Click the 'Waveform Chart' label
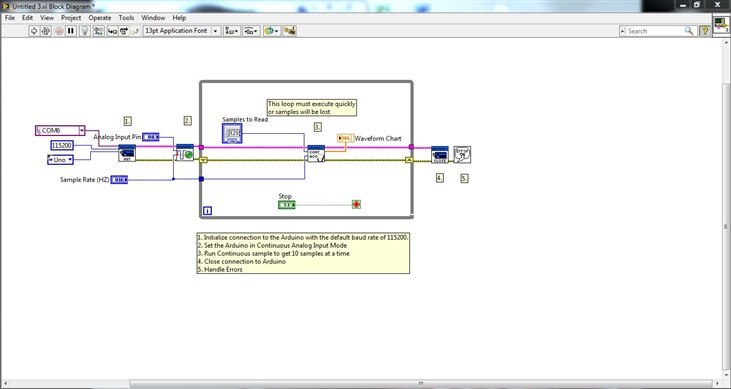 378,139
